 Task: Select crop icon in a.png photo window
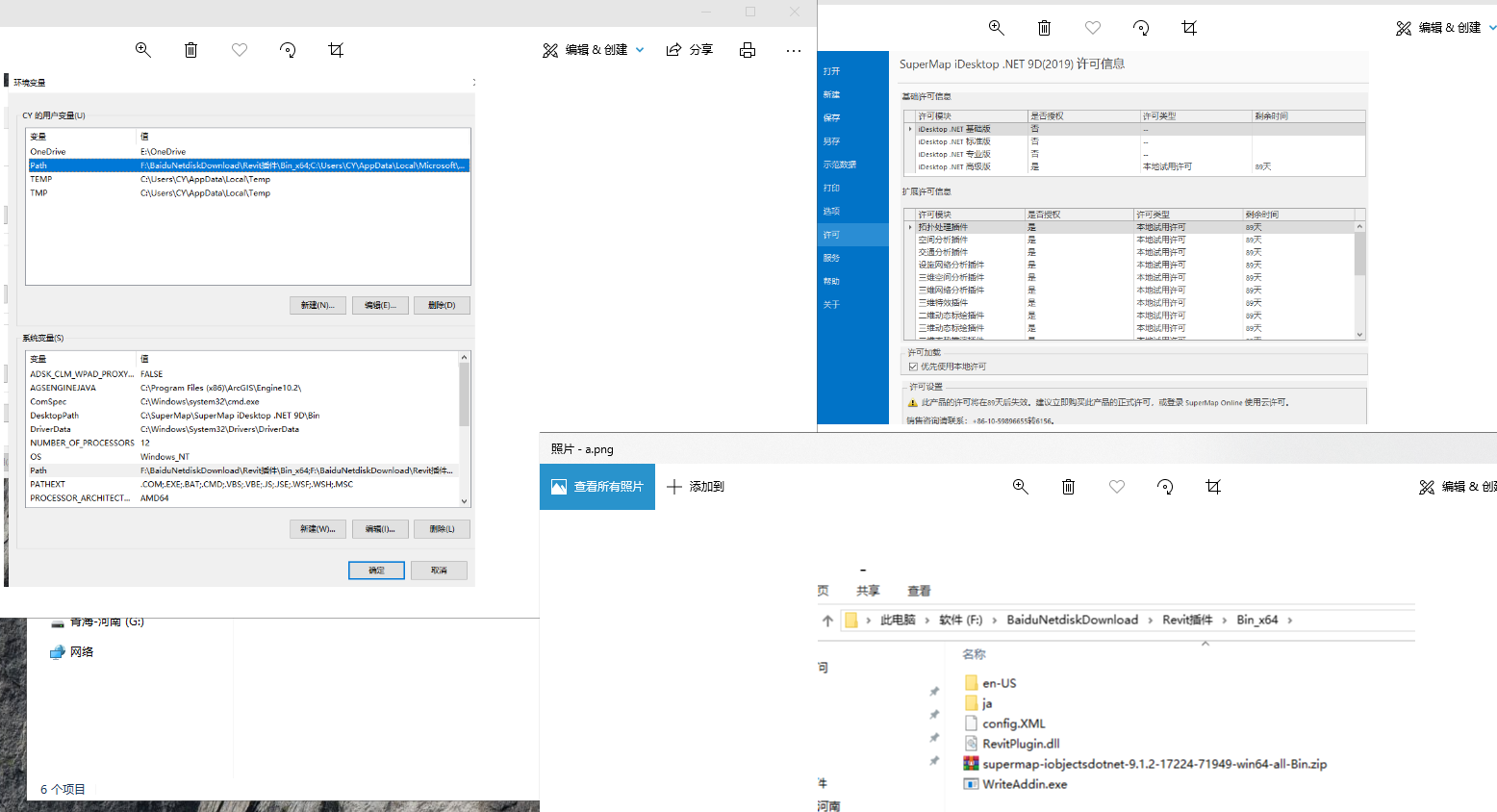(x=1213, y=487)
